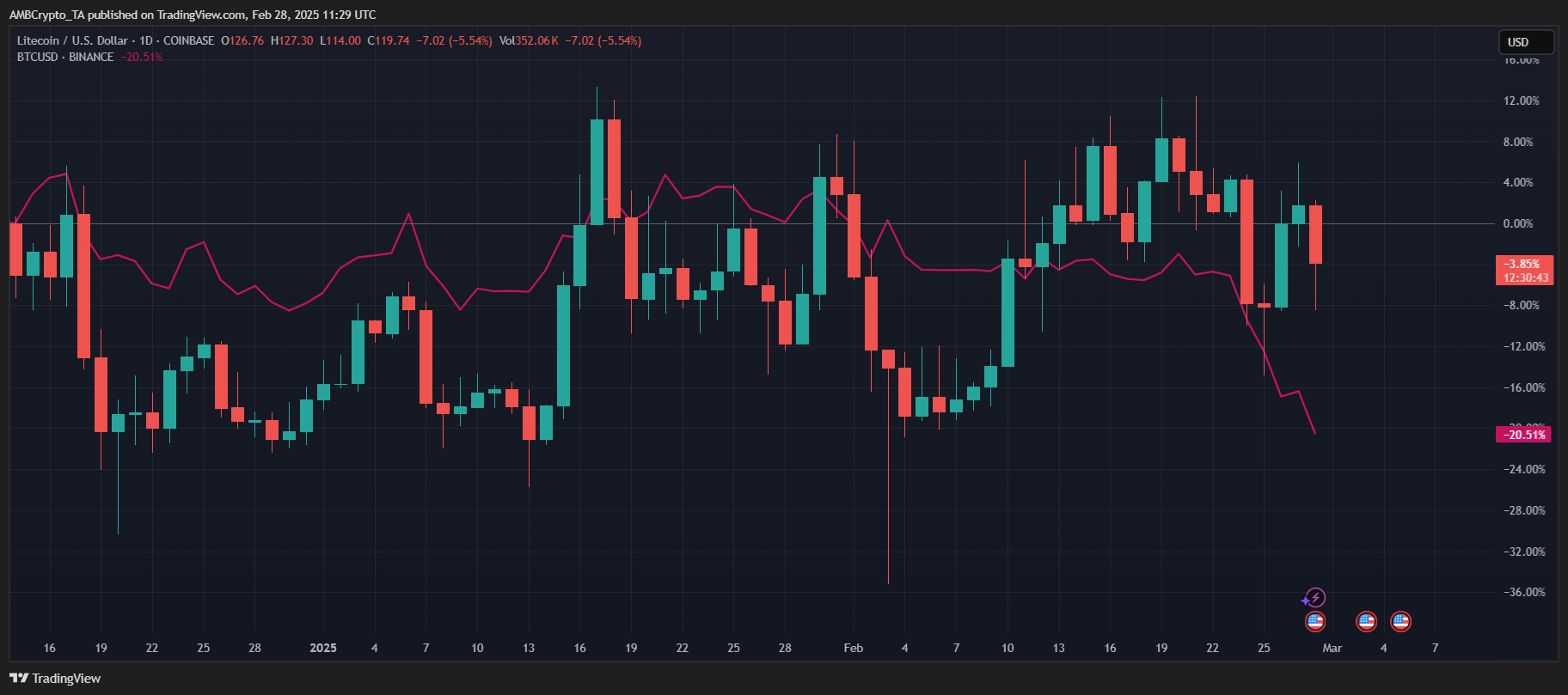Screen dimensions: 1568x695
Task: Click the AMBCrypto_TA published header text
Action: (x=192, y=15)
